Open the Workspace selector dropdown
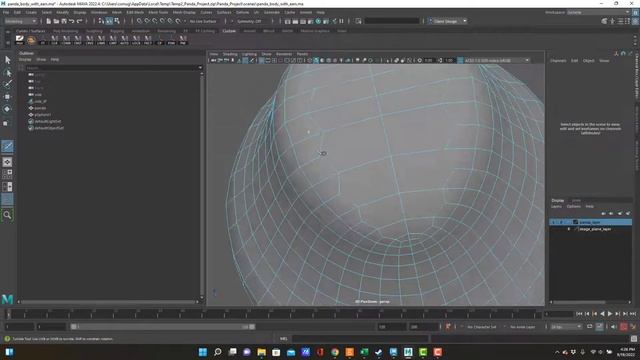The height and width of the screenshot is (360, 640). click(x=598, y=13)
